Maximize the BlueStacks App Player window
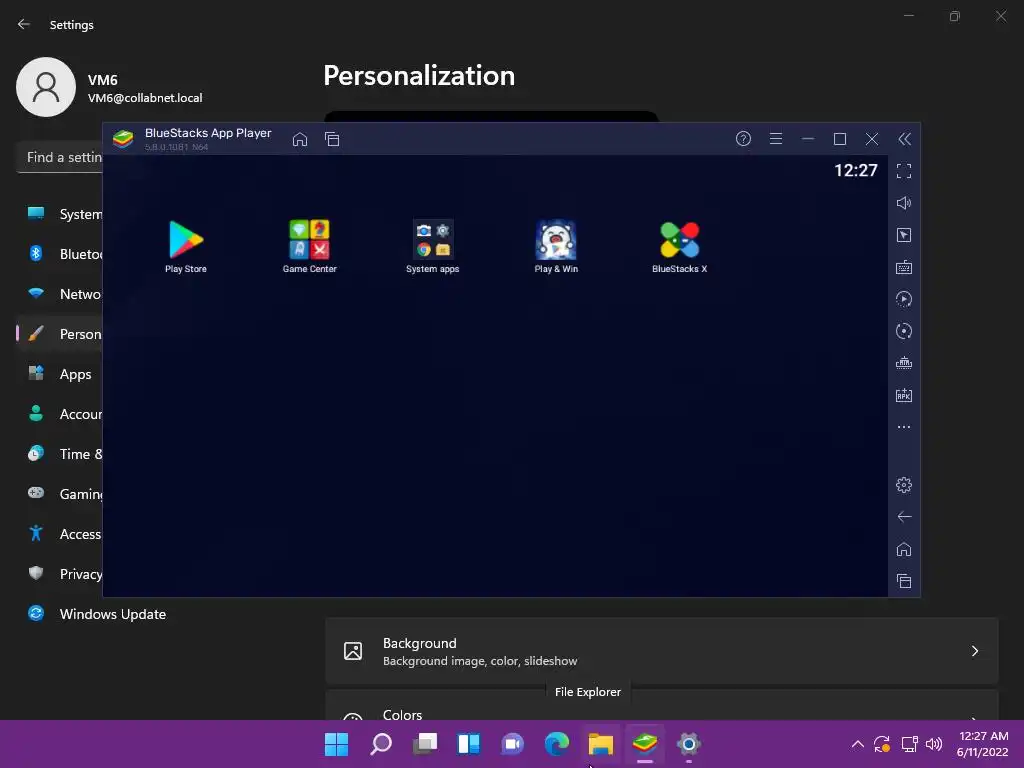 [x=840, y=139]
